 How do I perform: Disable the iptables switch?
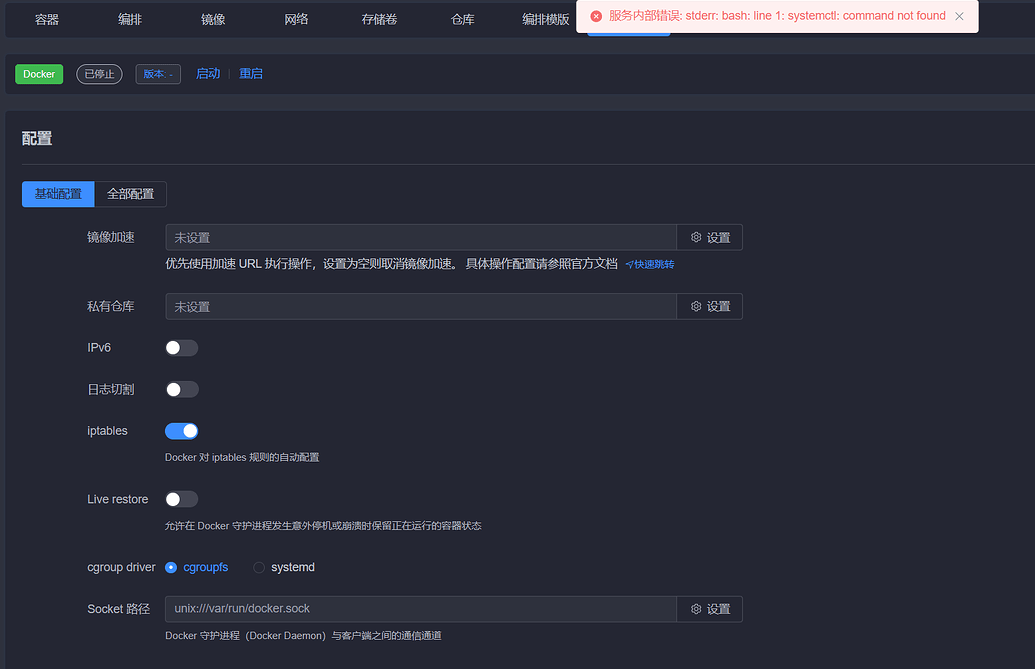point(182,431)
